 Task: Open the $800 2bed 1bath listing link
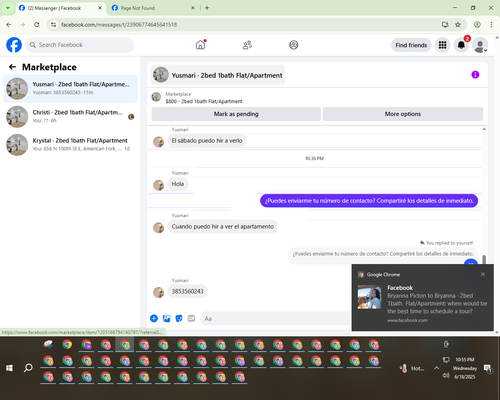pos(204,101)
